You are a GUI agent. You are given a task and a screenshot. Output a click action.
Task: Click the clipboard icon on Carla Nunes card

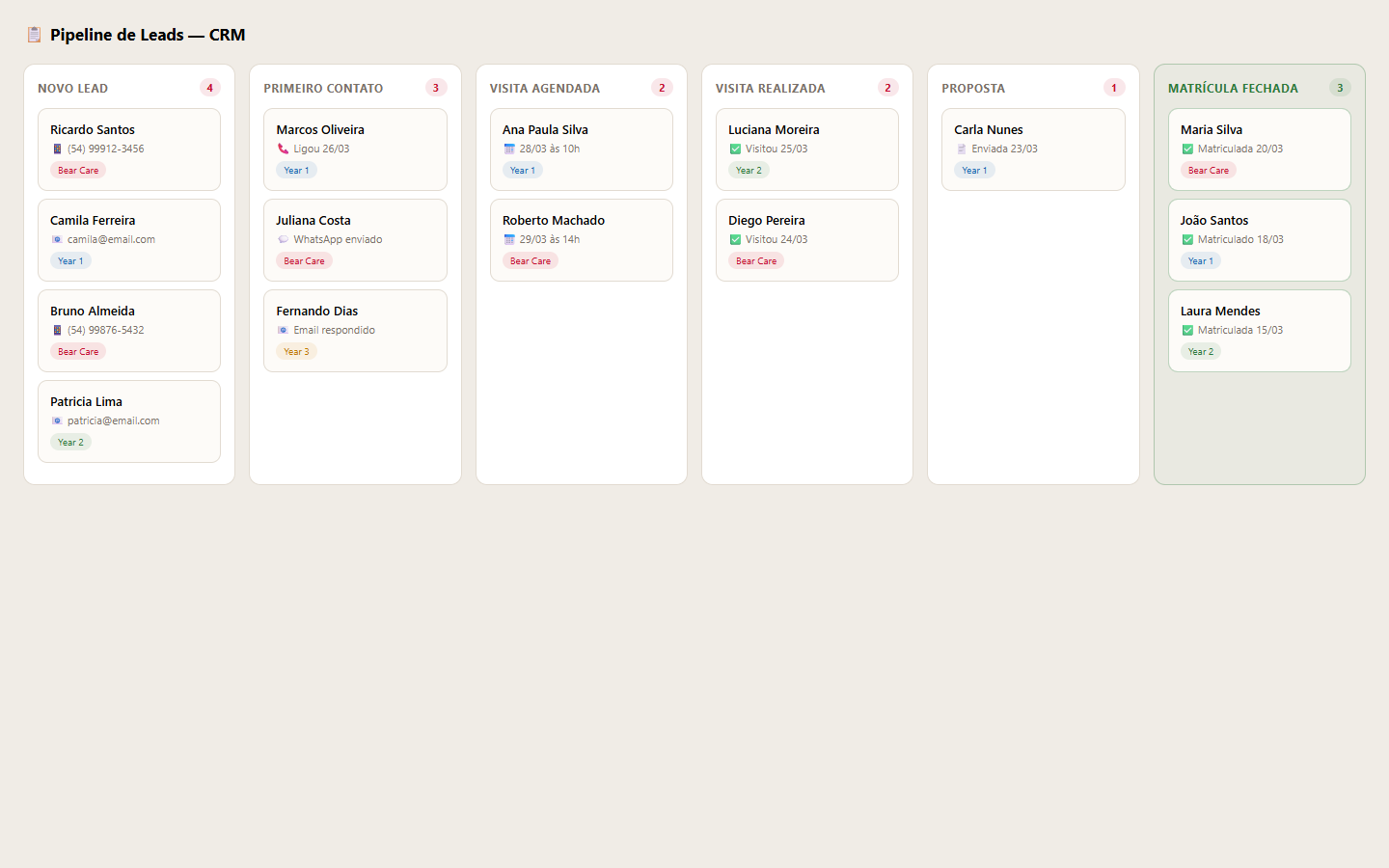961,149
